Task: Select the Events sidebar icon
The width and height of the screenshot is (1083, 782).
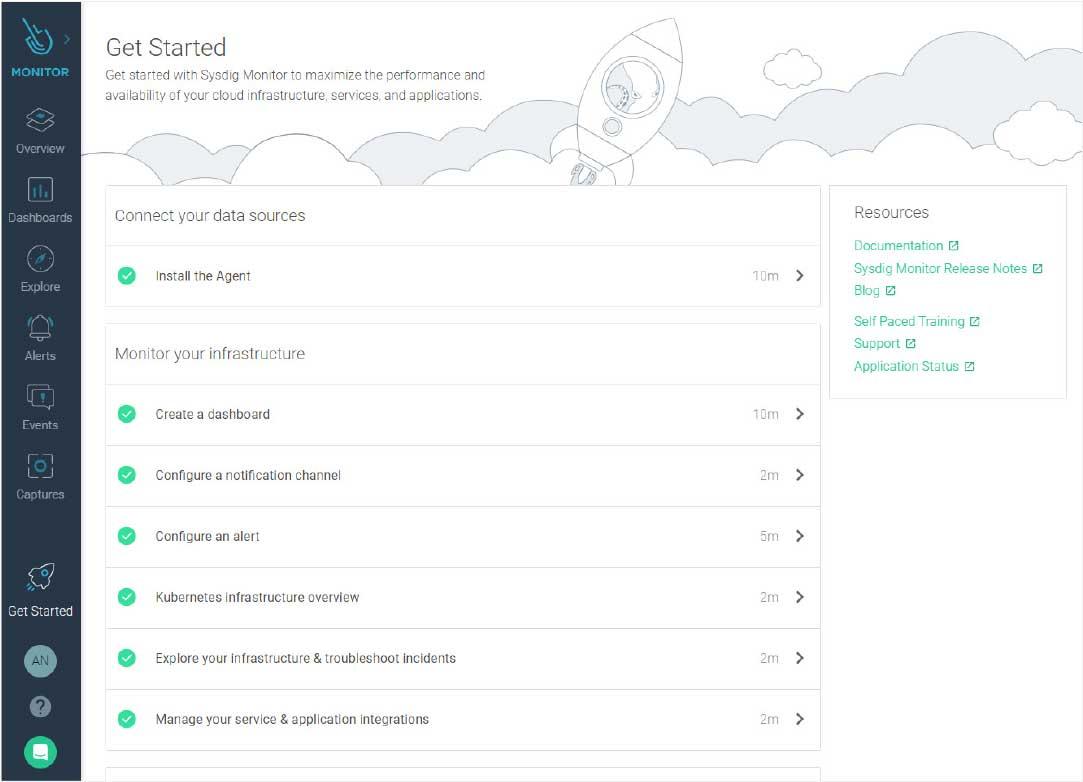Action: point(40,397)
